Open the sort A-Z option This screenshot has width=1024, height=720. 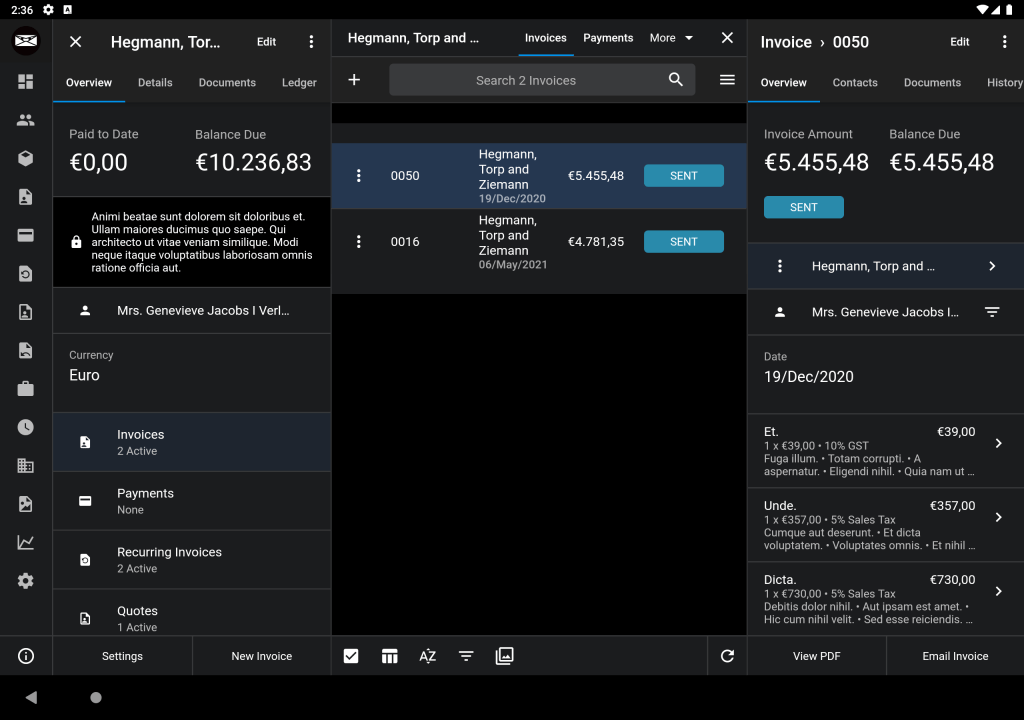pyautogui.click(x=428, y=656)
